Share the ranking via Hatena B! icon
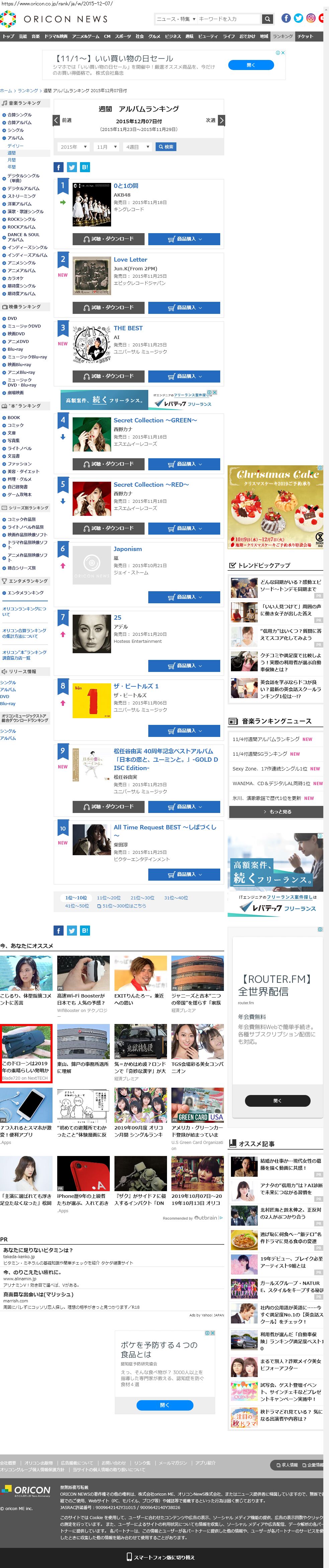Screen dimensions: 329x1568 click(x=85, y=167)
